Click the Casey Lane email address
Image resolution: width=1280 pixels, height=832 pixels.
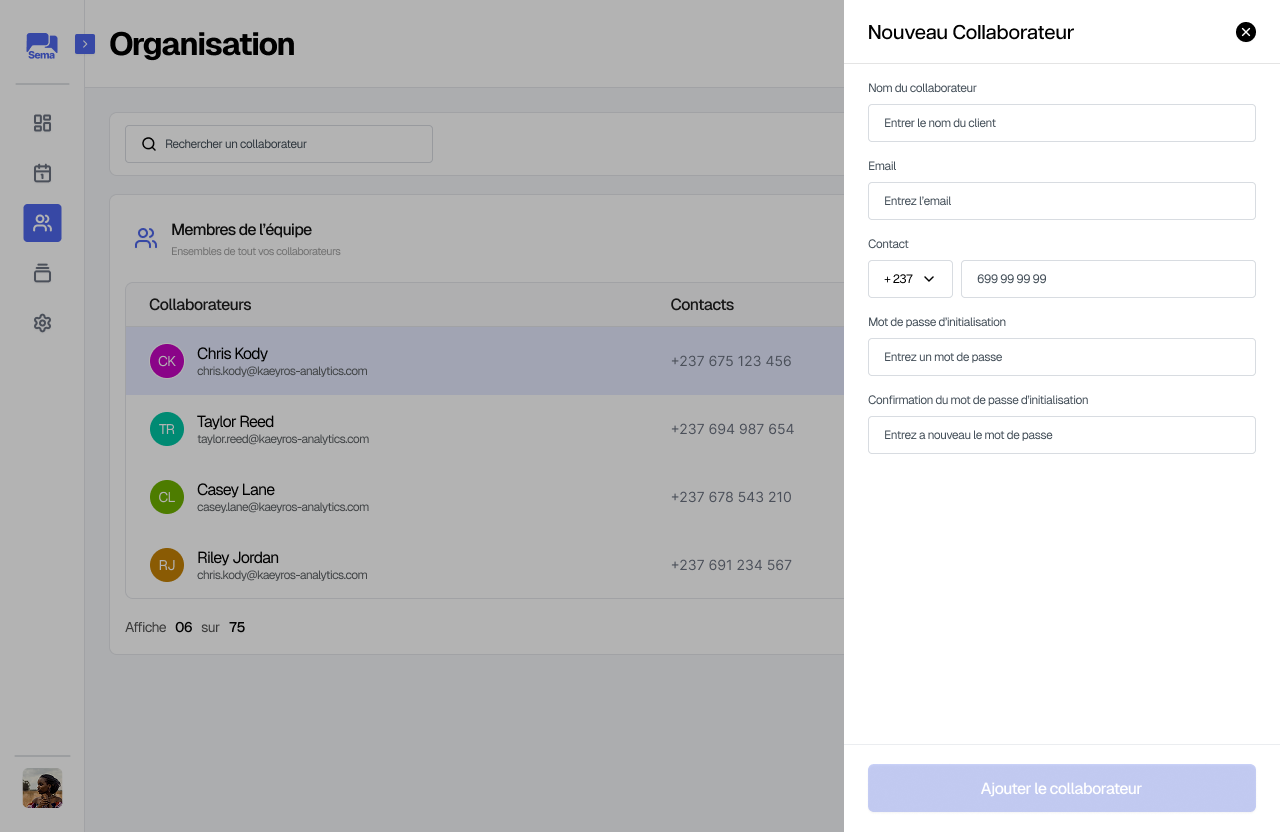[x=283, y=507]
